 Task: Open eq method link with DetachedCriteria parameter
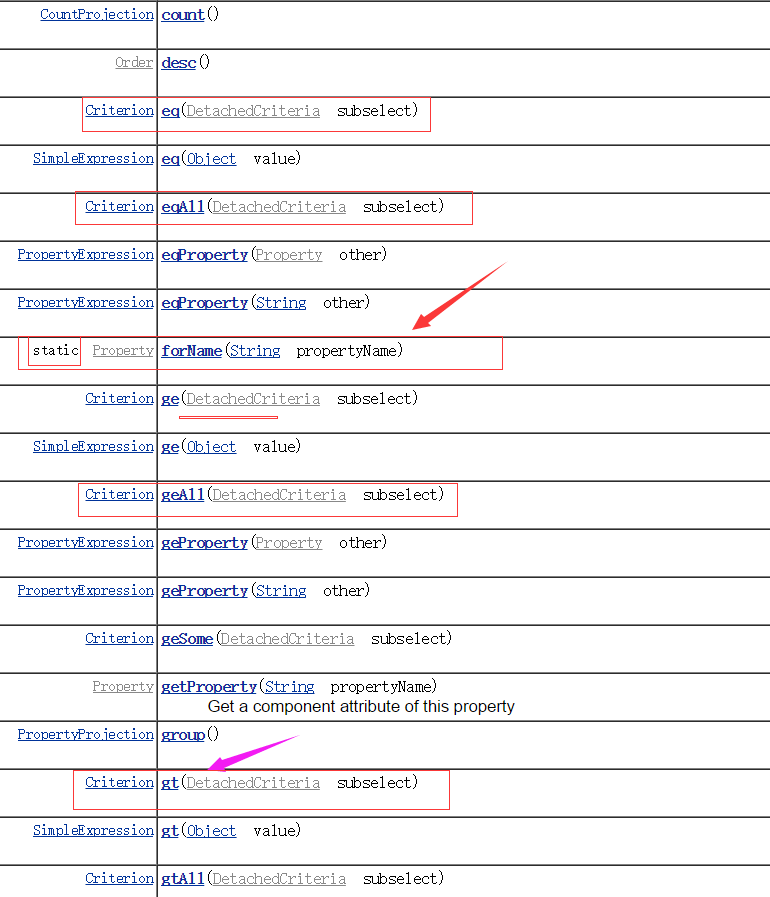point(170,110)
